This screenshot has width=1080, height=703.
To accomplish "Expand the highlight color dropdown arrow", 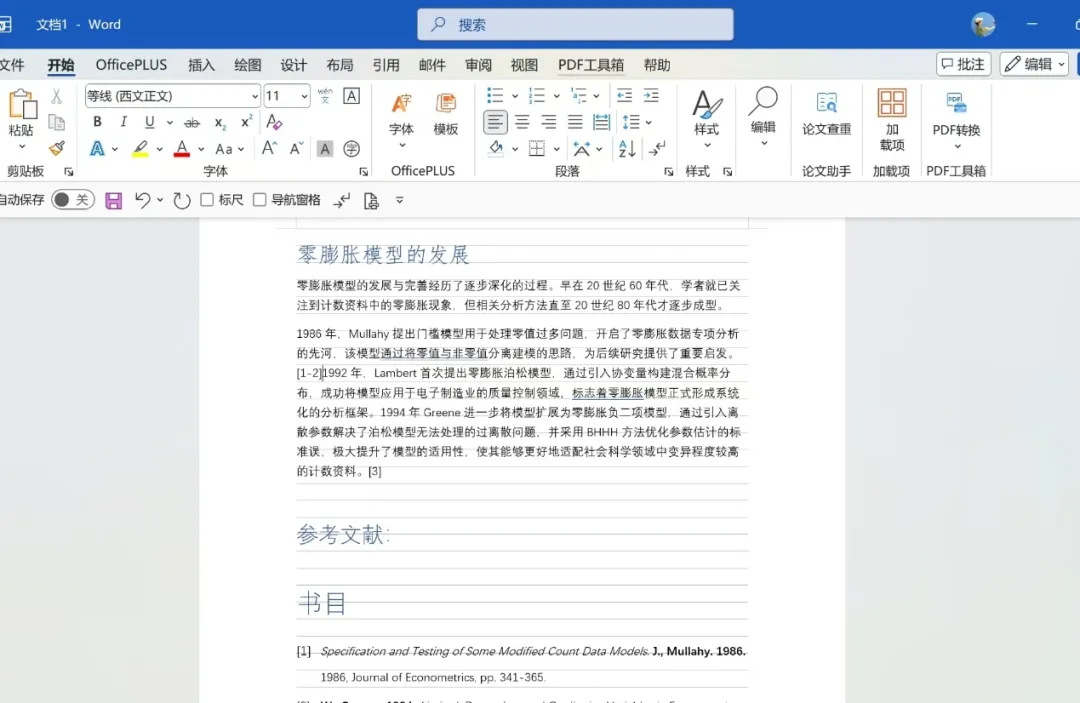I will pyautogui.click(x=159, y=149).
